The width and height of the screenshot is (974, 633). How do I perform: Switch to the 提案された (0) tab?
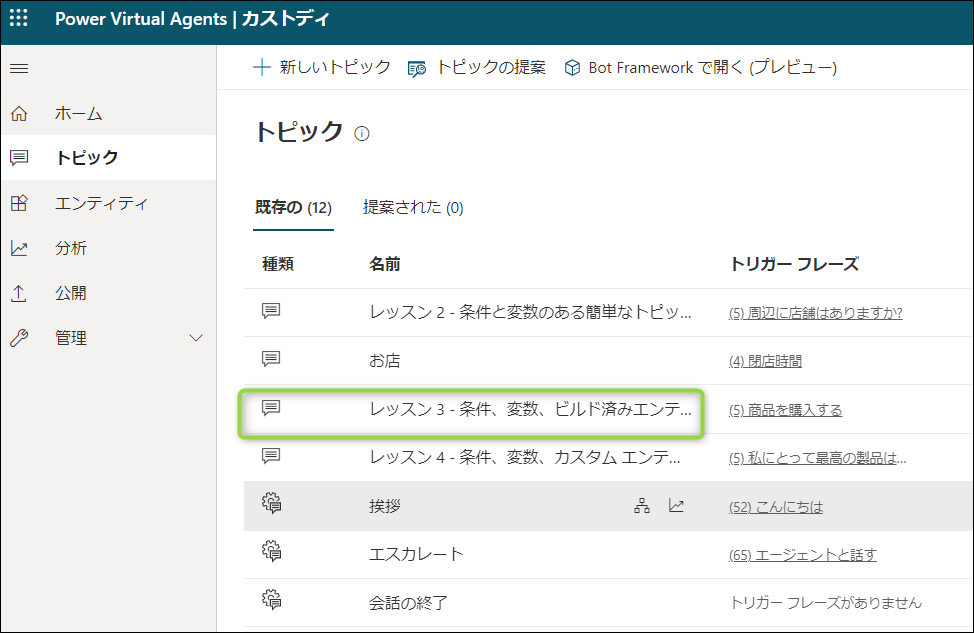pyautogui.click(x=413, y=207)
